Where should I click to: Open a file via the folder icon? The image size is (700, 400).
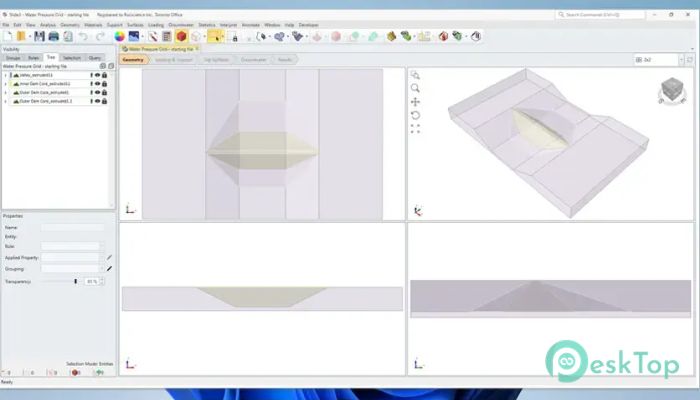21,36
